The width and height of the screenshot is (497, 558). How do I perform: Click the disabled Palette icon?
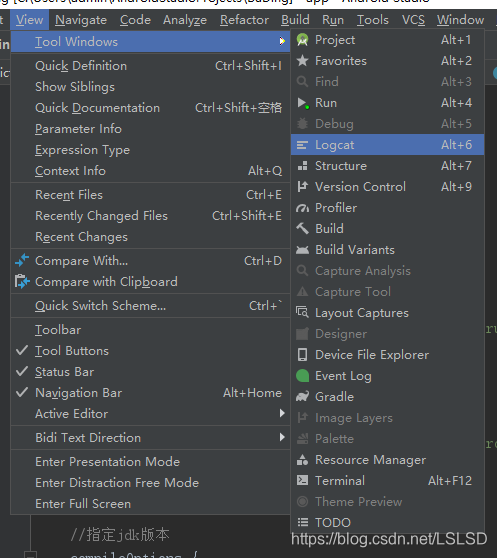click(x=302, y=439)
